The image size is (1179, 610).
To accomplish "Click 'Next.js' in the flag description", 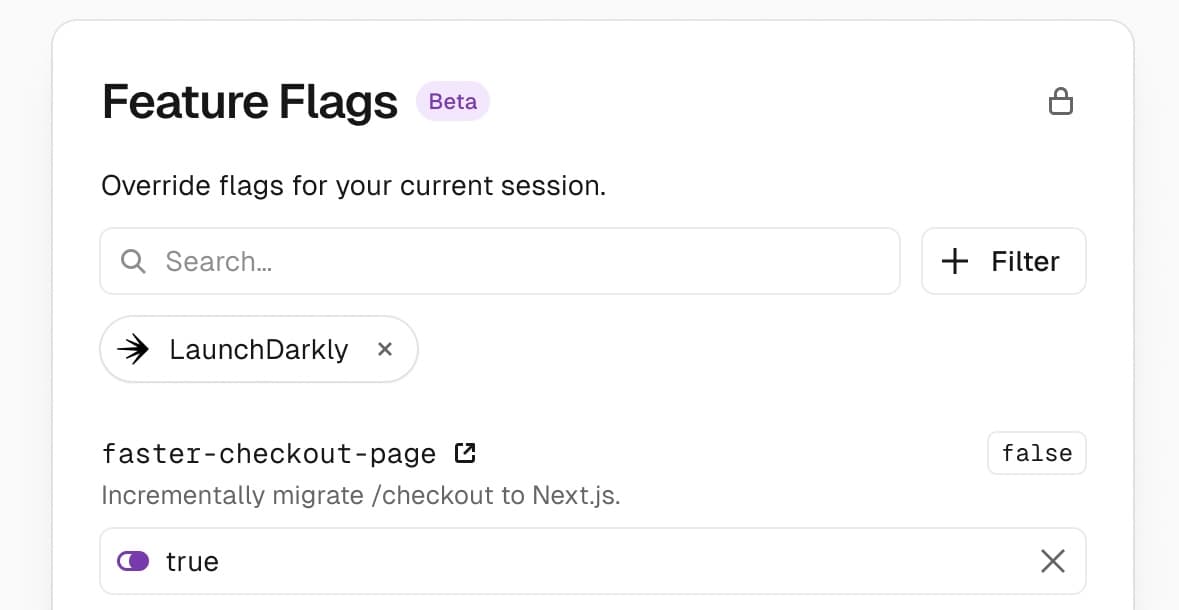I will pos(576,496).
